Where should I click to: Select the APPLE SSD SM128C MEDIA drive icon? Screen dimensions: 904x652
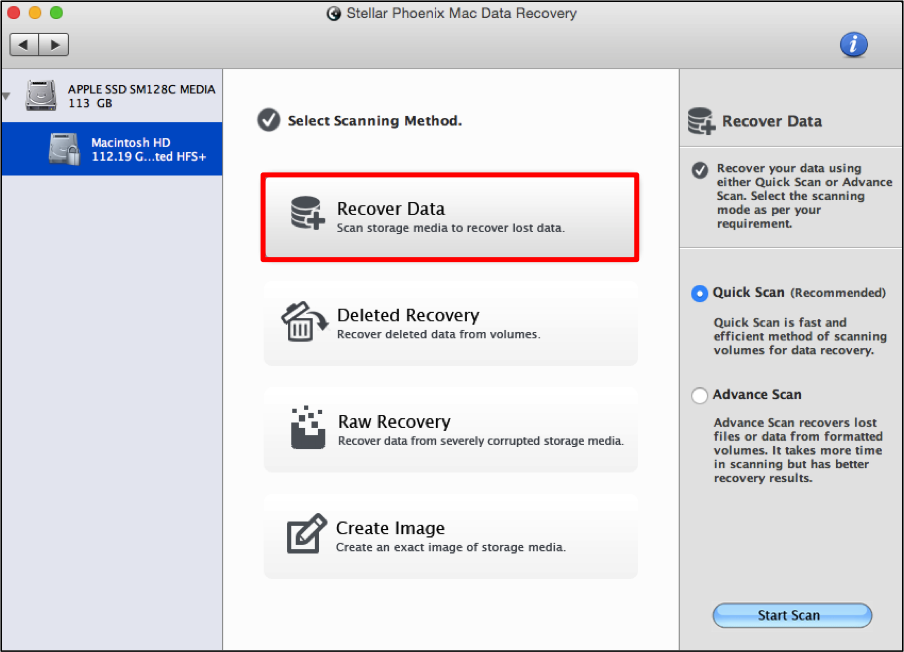(41, 95)
